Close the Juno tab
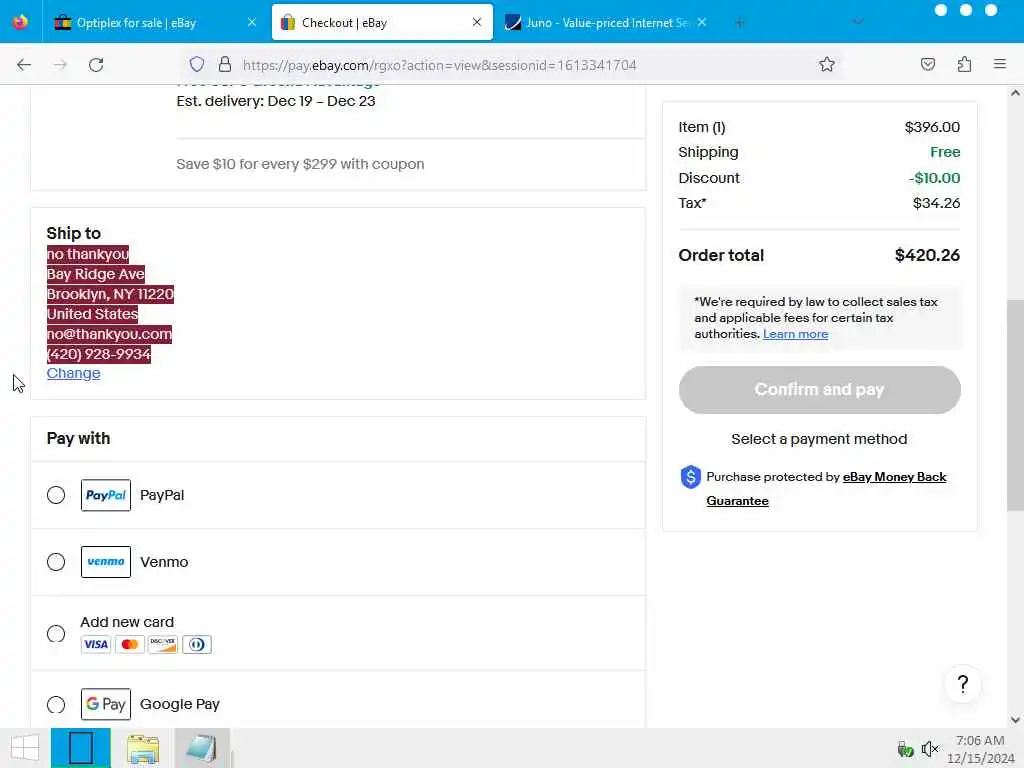This screenshot has width=1024, height=768. (702, 22)
